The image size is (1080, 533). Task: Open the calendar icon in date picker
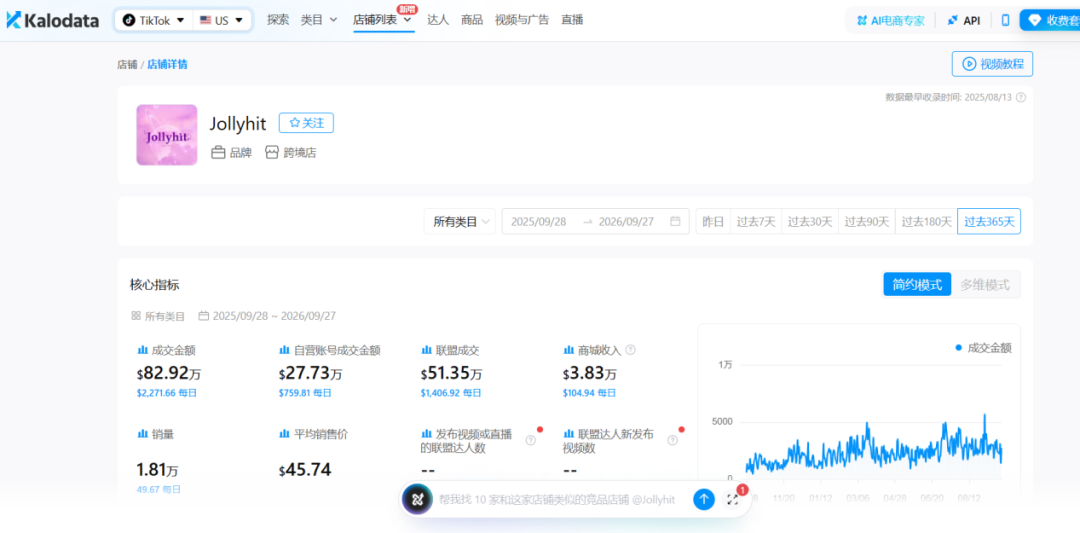point(675,222)
